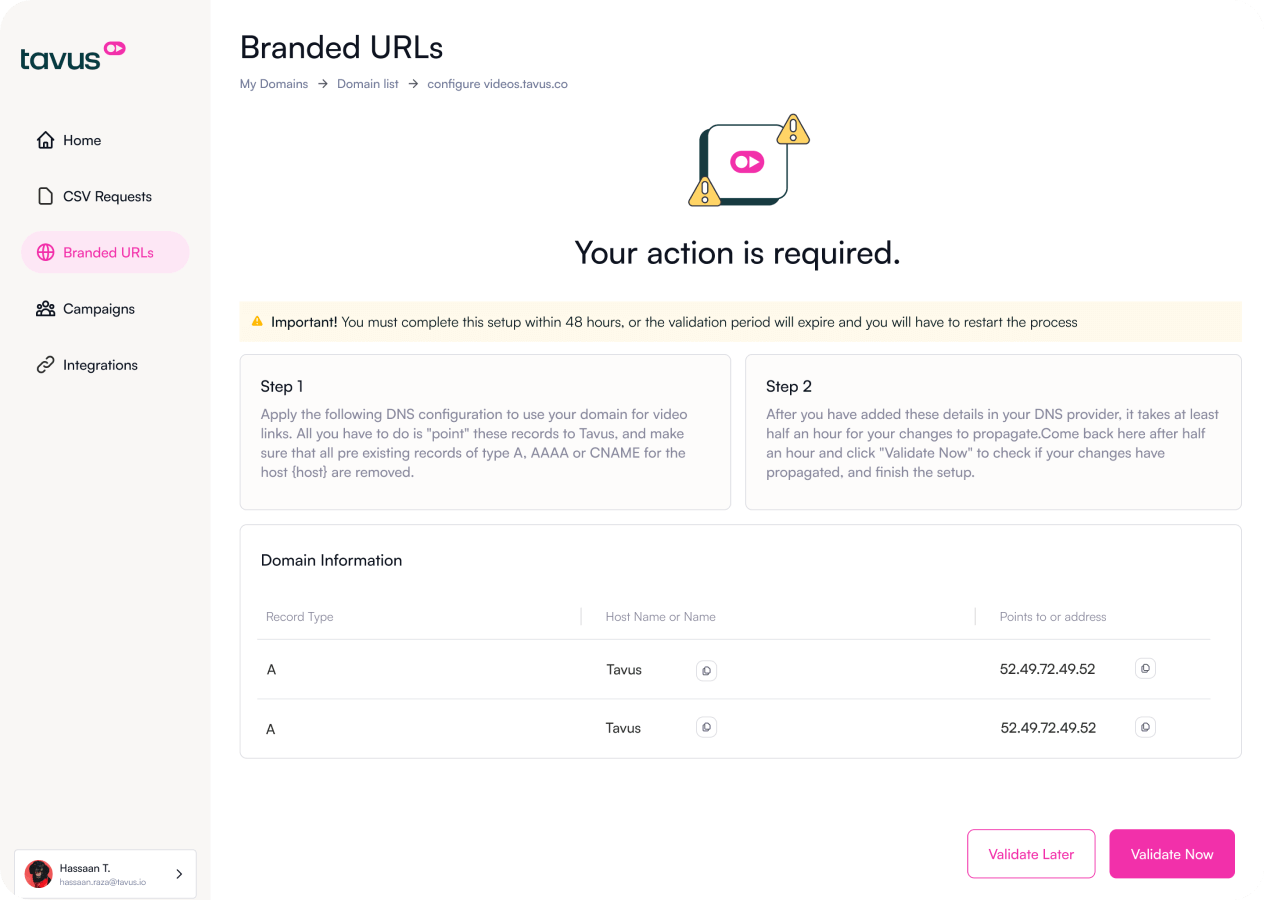Go to CSV Requests page
1264x900 pixels.
tap(107, 196)
